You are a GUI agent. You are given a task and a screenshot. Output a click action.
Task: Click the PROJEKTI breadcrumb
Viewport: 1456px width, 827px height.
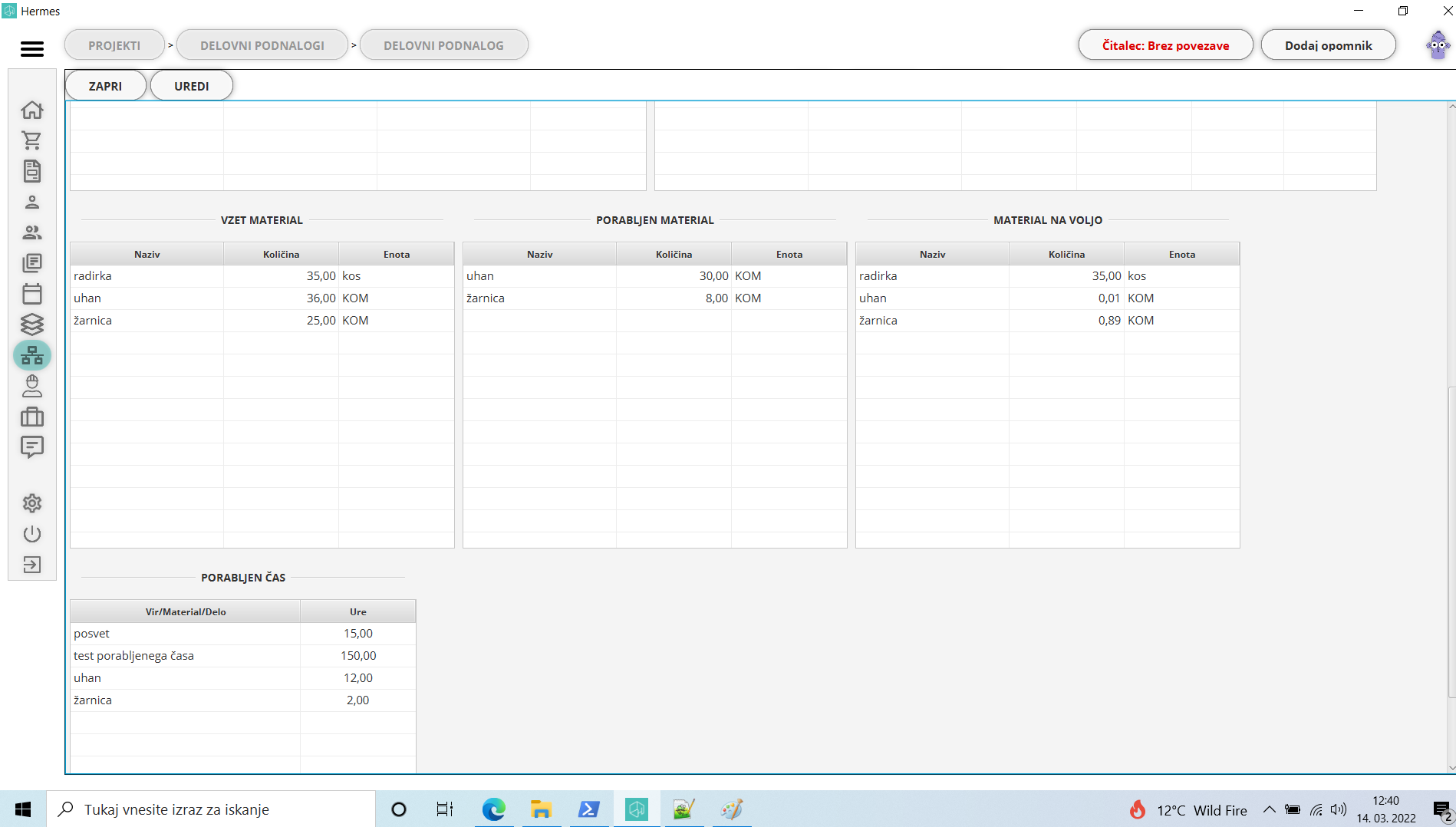click(x=114, y=45)
